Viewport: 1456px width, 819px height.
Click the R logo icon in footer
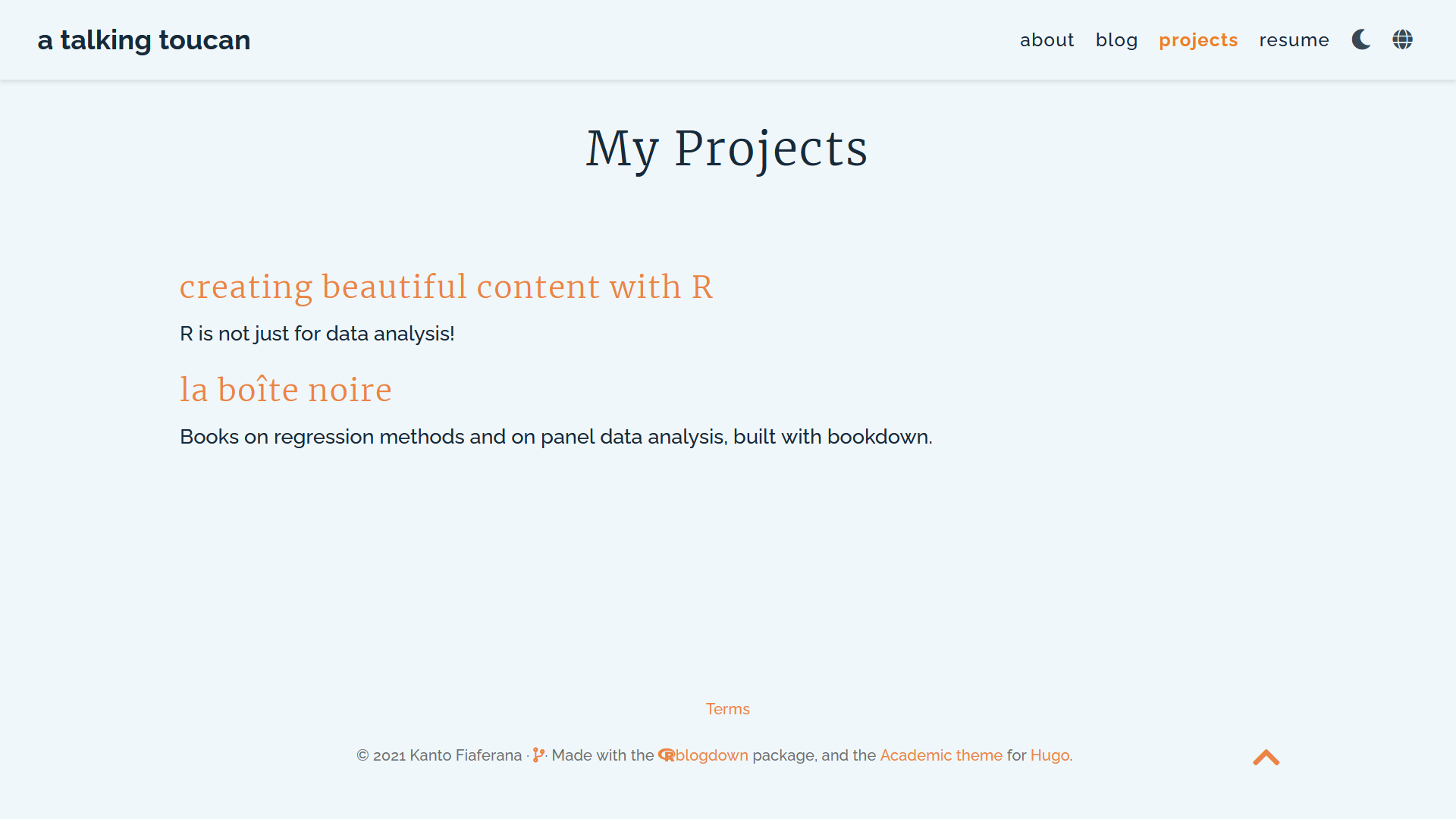pos(664,756)
